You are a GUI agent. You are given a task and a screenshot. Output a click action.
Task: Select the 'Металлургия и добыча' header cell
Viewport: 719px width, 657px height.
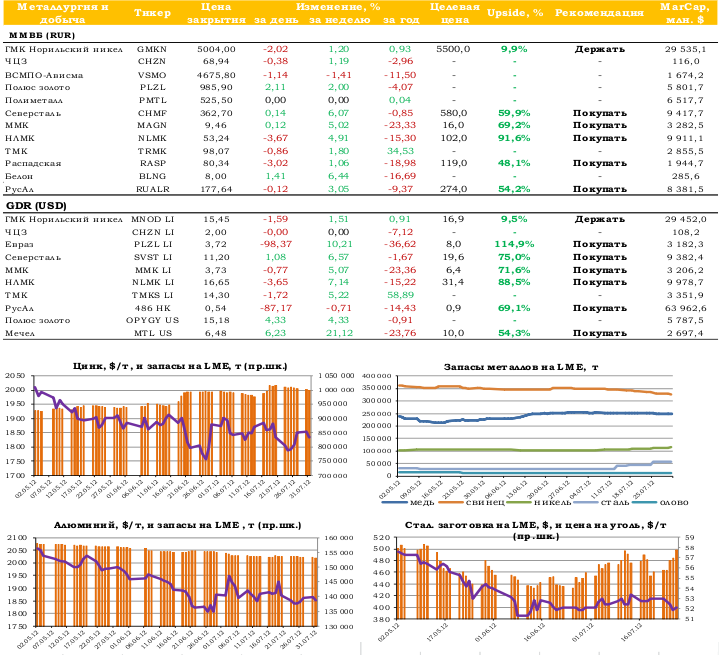62,13
